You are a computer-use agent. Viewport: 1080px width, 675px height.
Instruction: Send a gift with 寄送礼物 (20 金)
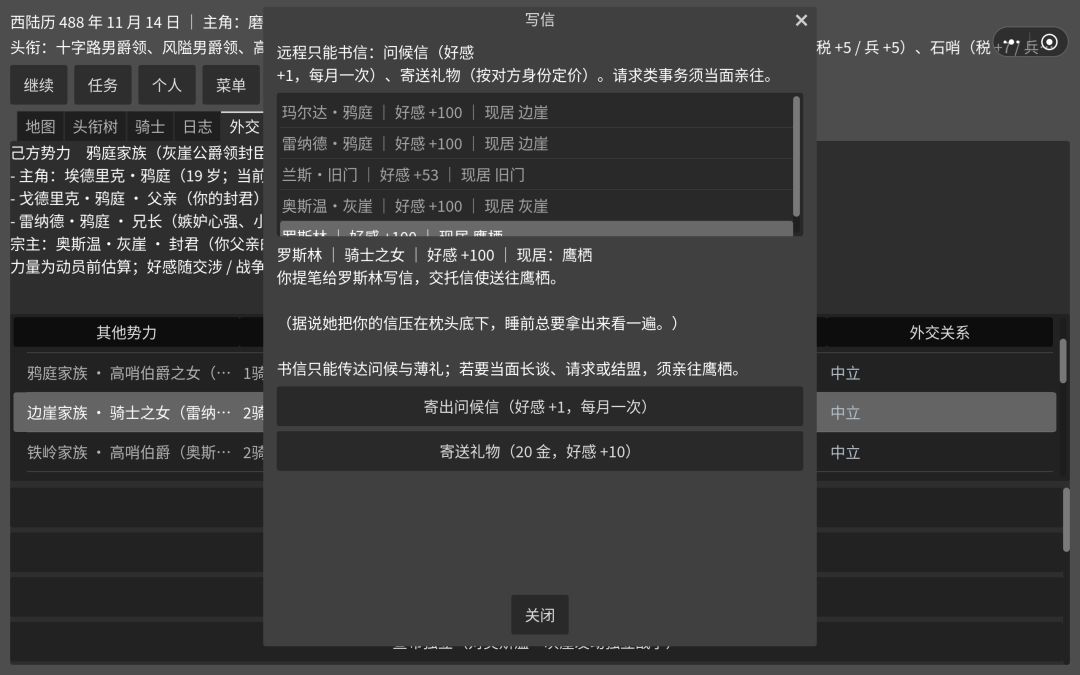coord(539,451)
